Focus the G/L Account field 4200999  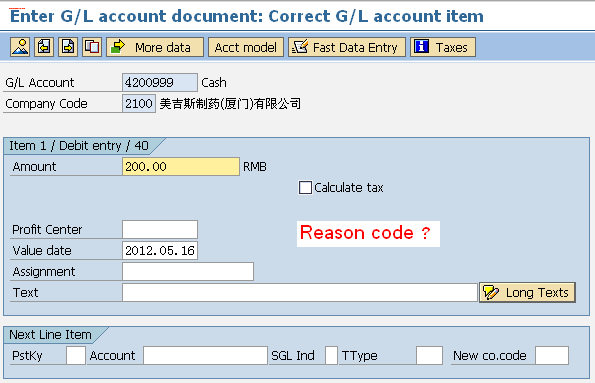tap(160, 82)
